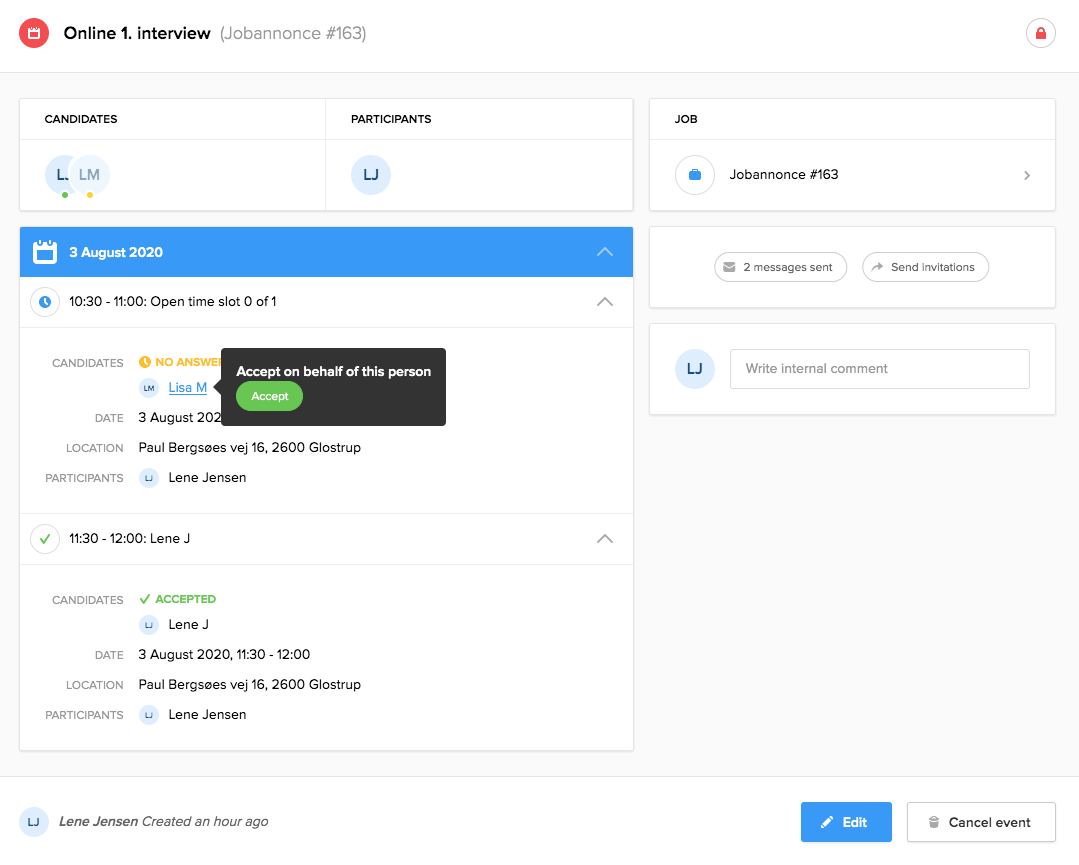Click the red calendar event icon
This screenshot has height=865, width=1079.
(34, 33)
